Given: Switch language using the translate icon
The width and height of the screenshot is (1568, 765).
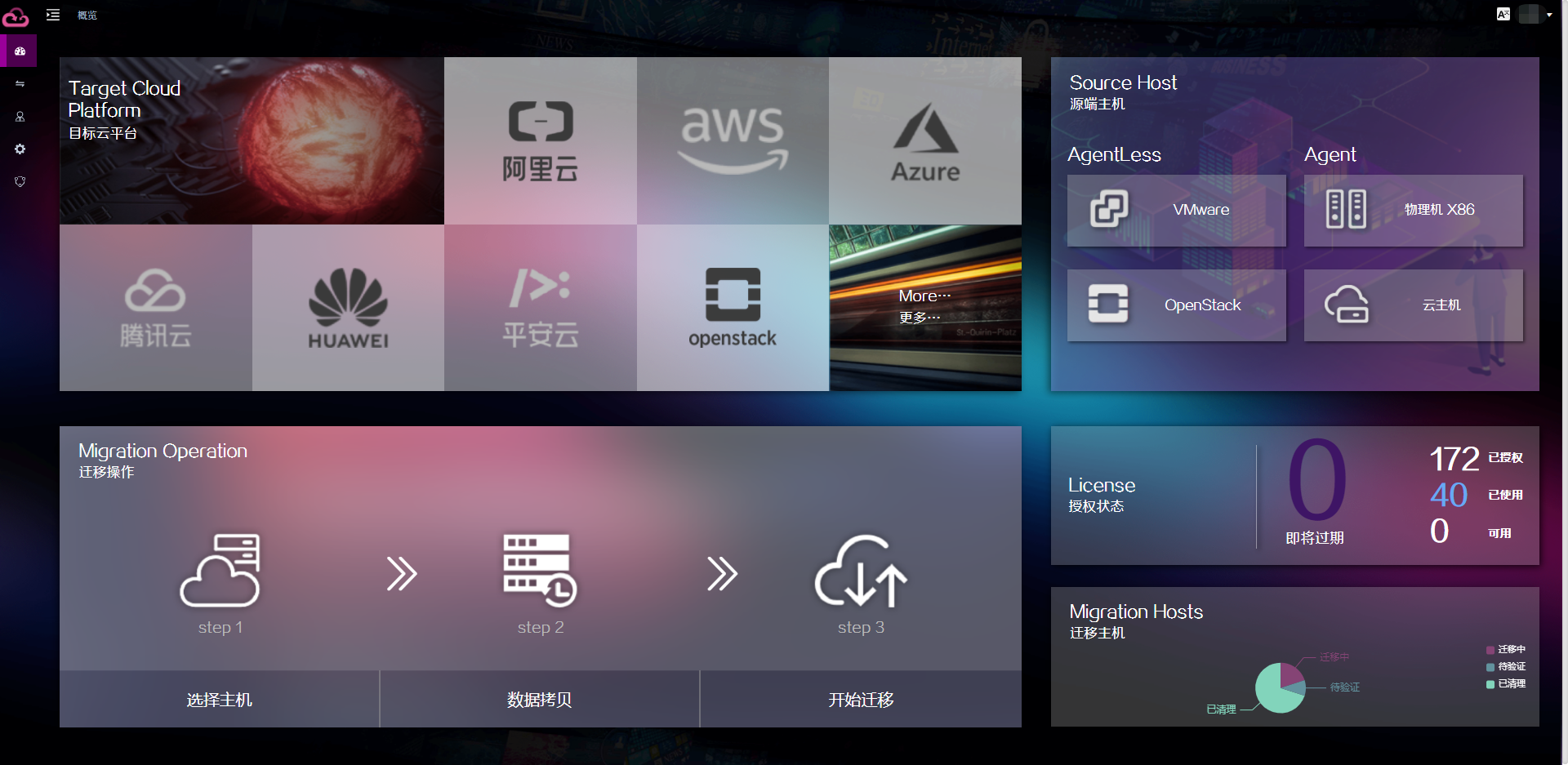Looking at the screenshot, I should click(1503, 14).
